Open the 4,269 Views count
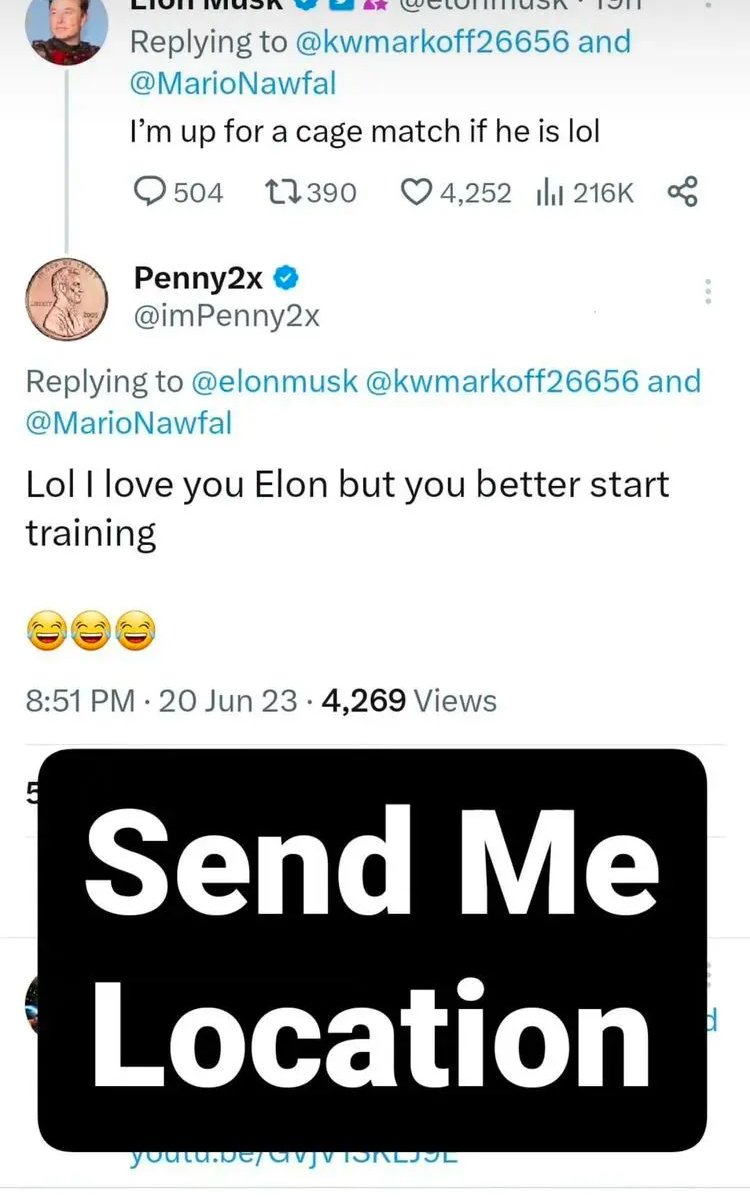The height and width of the screenshot is (1197, 750). pos(409,700)
